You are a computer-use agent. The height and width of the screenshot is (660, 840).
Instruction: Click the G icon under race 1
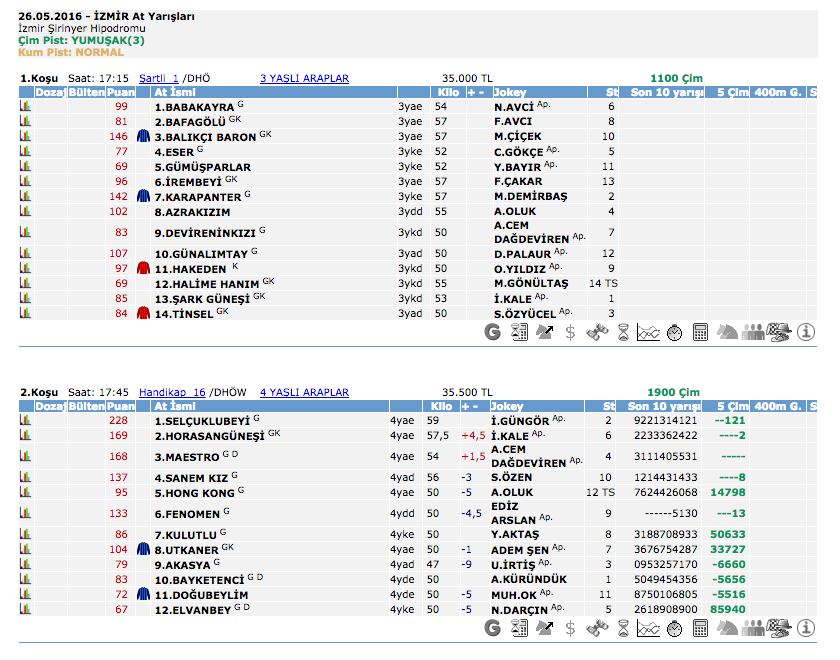492,332
